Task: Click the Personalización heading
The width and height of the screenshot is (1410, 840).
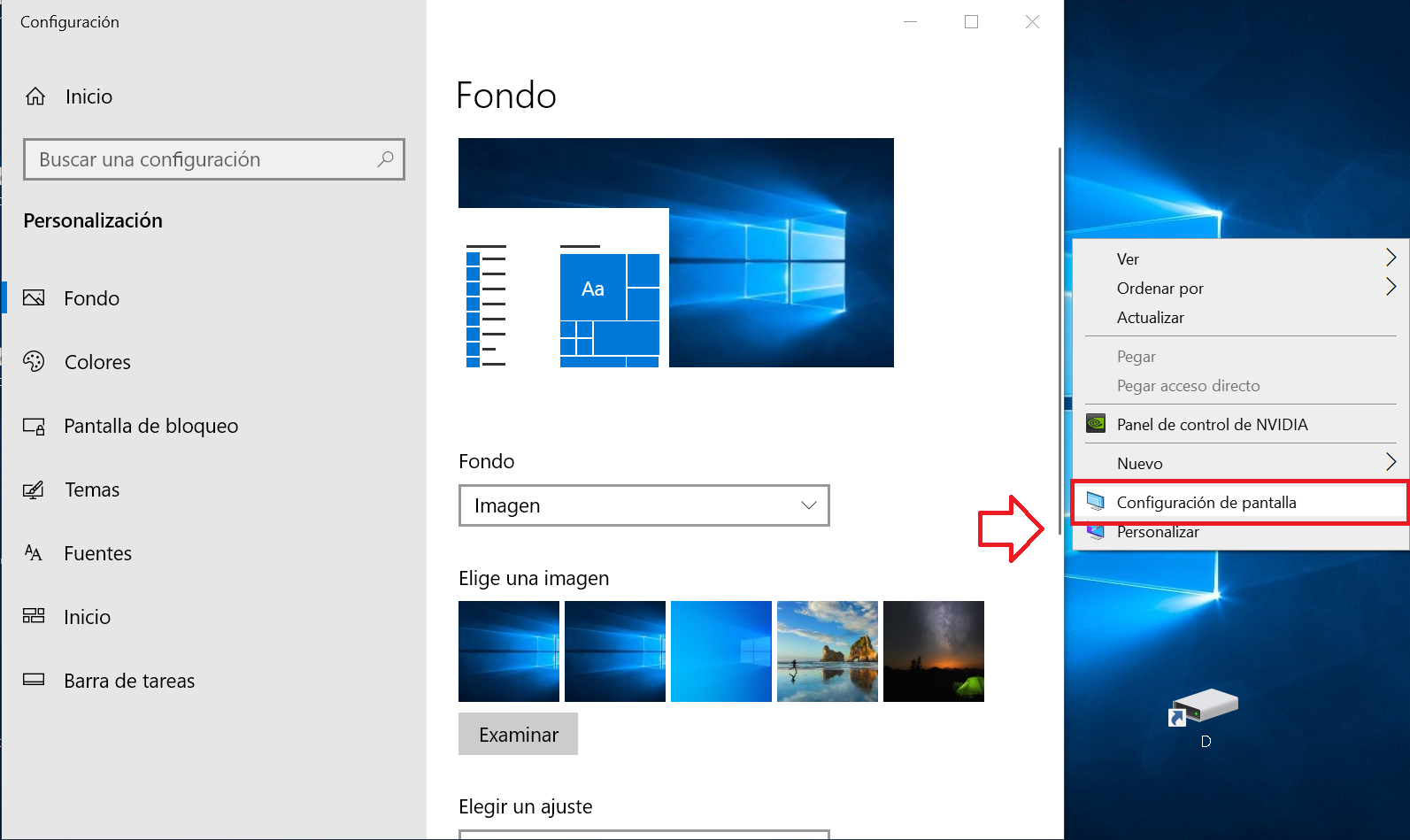Action: tap(93, 220)
